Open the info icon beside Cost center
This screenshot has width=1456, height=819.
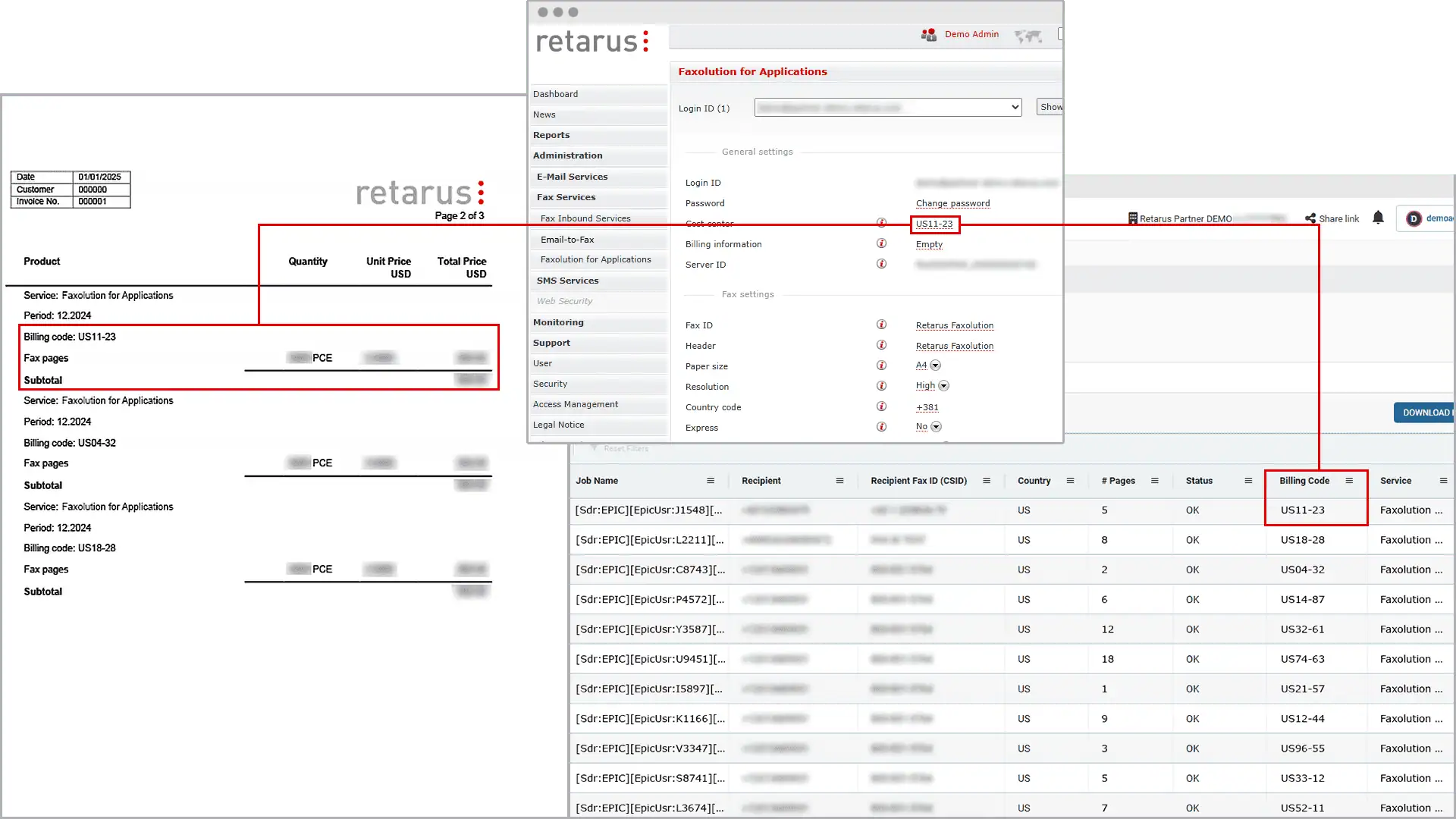(881, 223)
